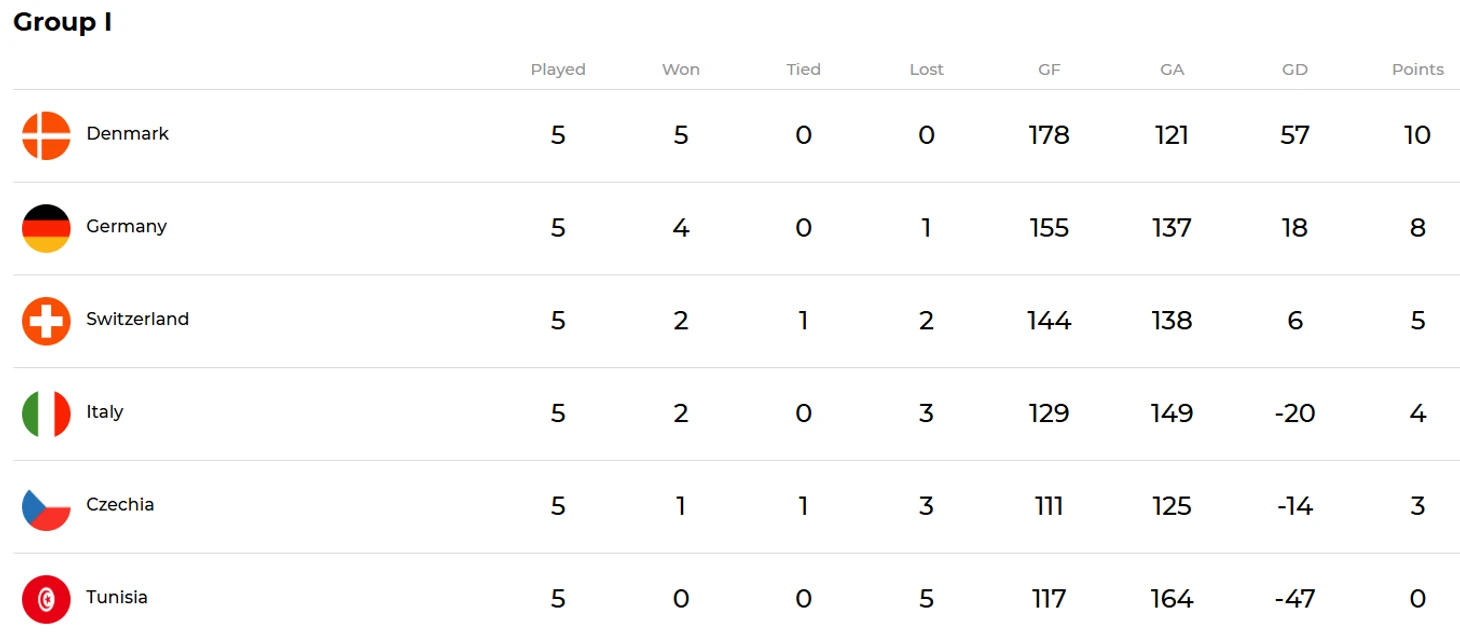This screenshot has width=1460, height=639.
Task: Select the Switzerland team name
Action: tap(137, 319)
